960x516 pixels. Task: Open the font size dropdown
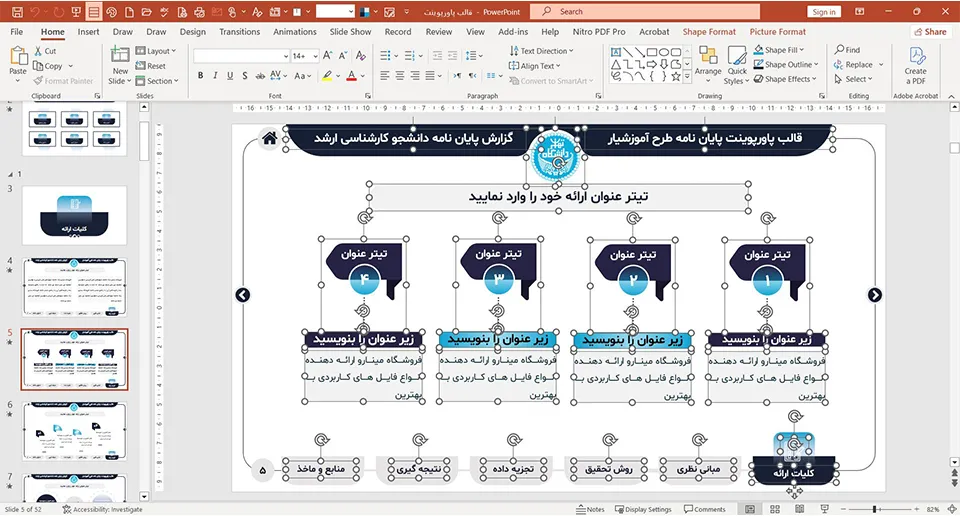[315, 56]
